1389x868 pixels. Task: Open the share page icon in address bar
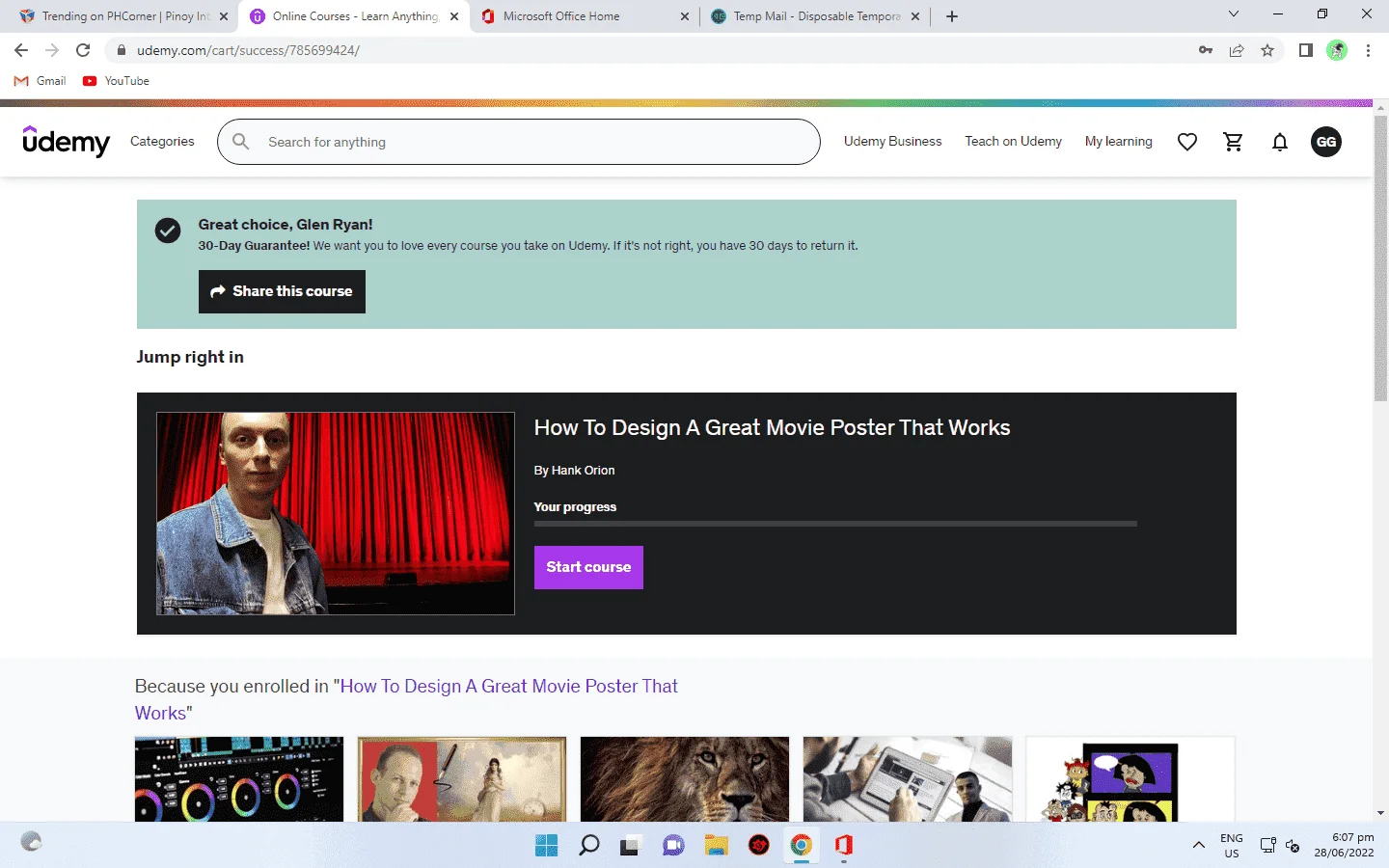point(1237,50)
